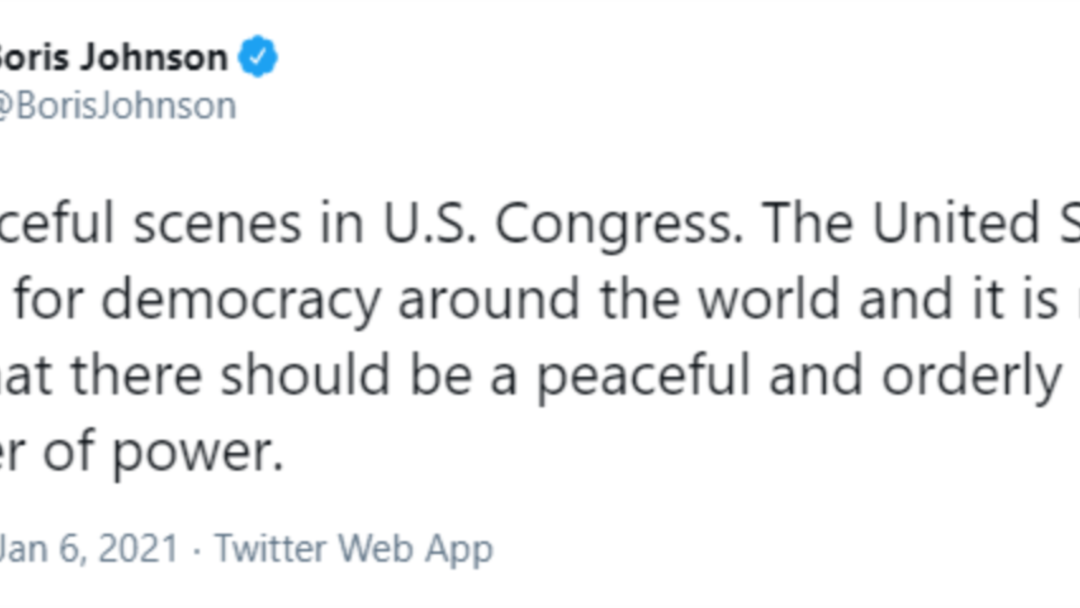Click the word 'democracy' in the tweet

point(241,301)
